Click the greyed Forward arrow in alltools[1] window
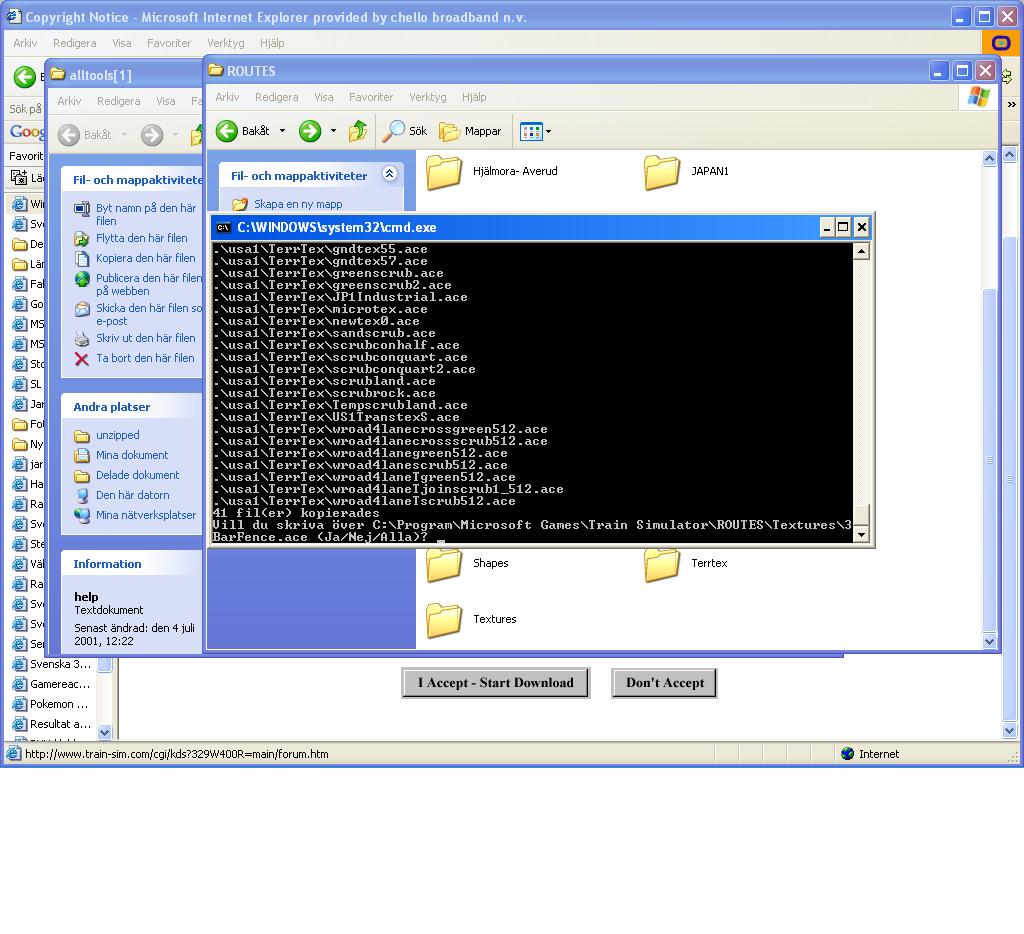This screenshot has height=934, width=1024. point(152,135)
